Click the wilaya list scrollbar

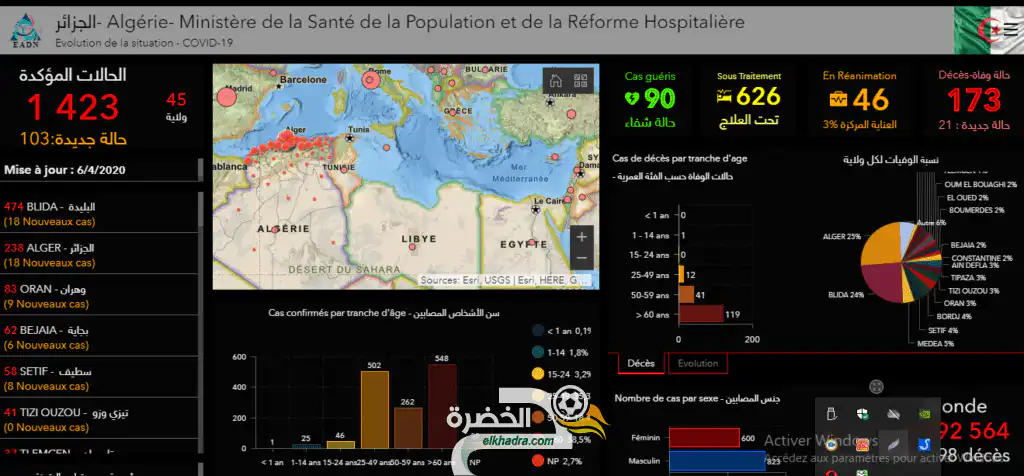tap(201, 208)
